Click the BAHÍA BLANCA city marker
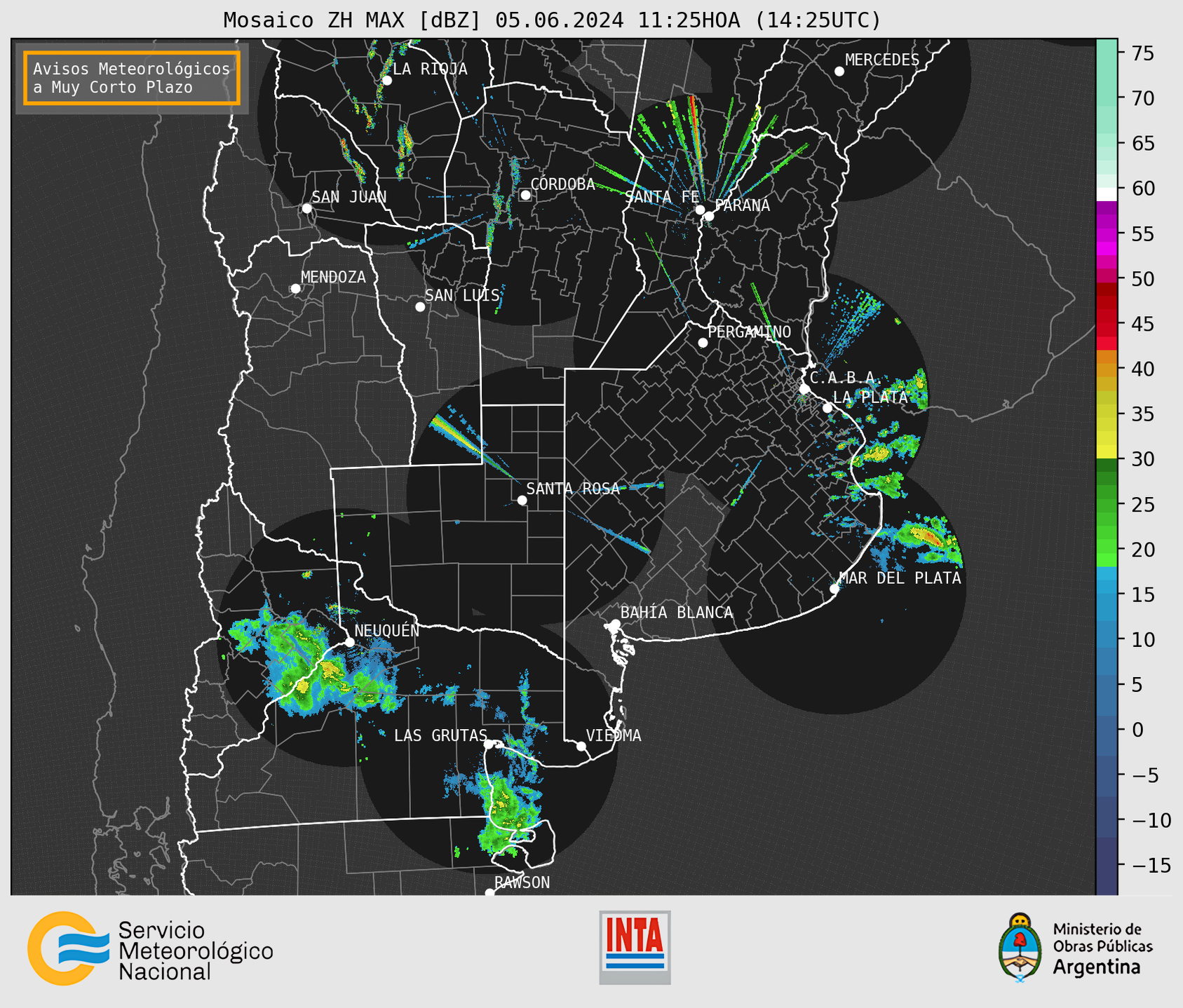The image size is (1183, 1008). (x=615, y=624)
